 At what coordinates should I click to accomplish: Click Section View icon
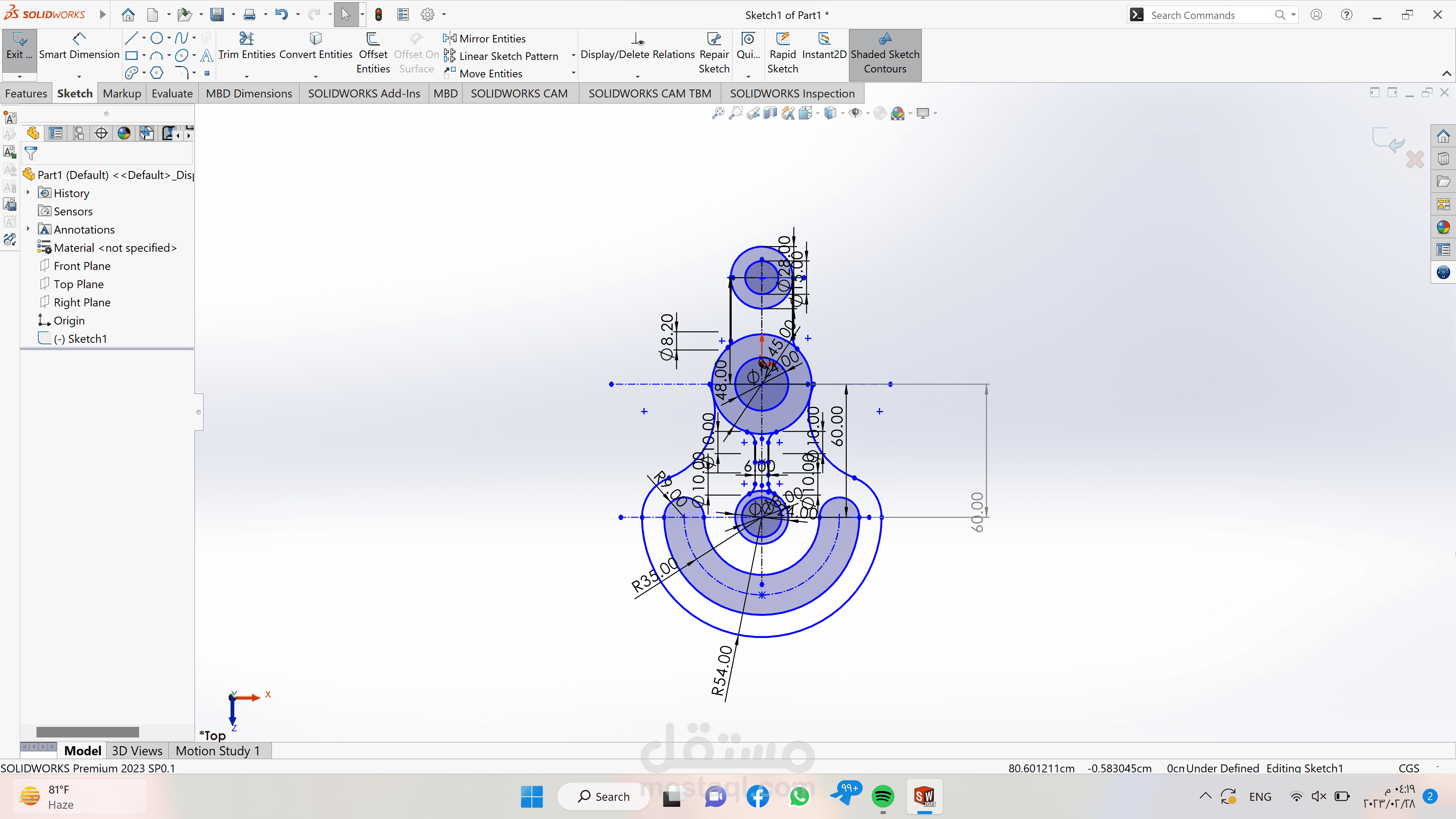click(770, 113)
